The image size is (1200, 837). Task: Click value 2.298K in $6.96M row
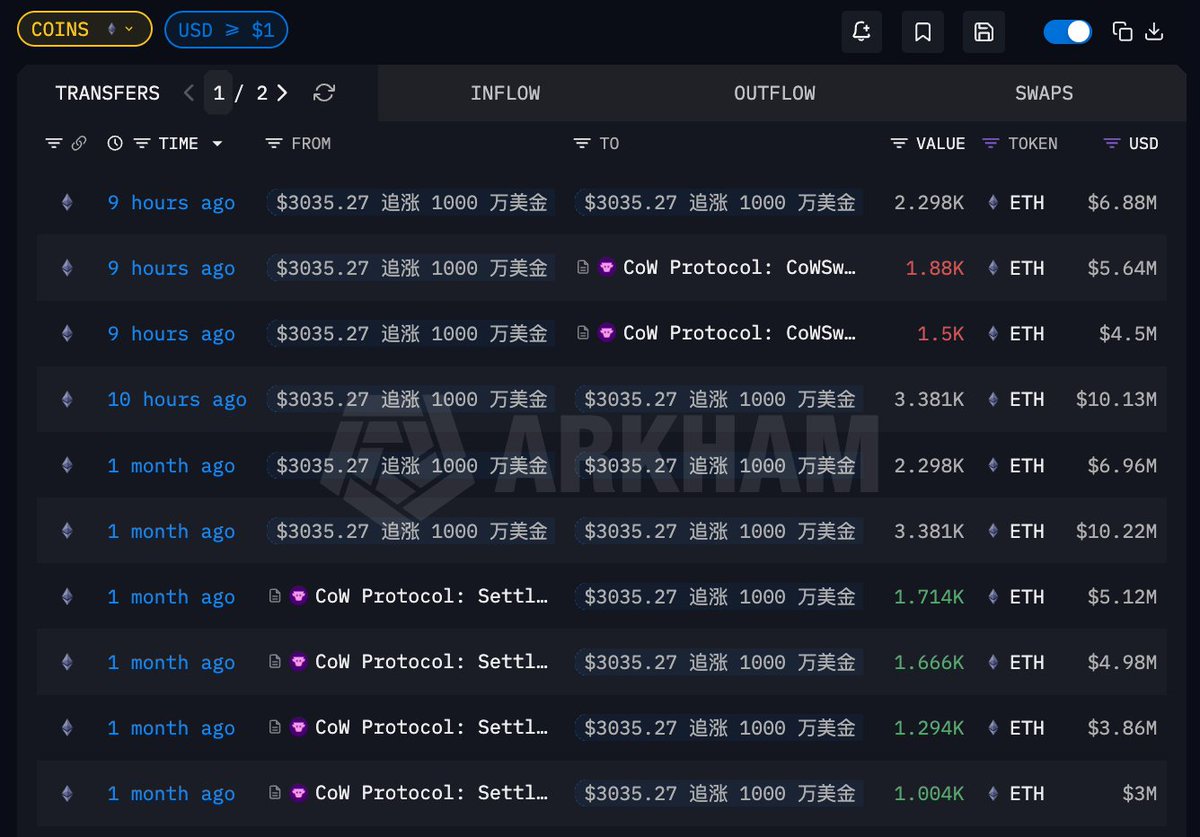[x=929, y=465]
